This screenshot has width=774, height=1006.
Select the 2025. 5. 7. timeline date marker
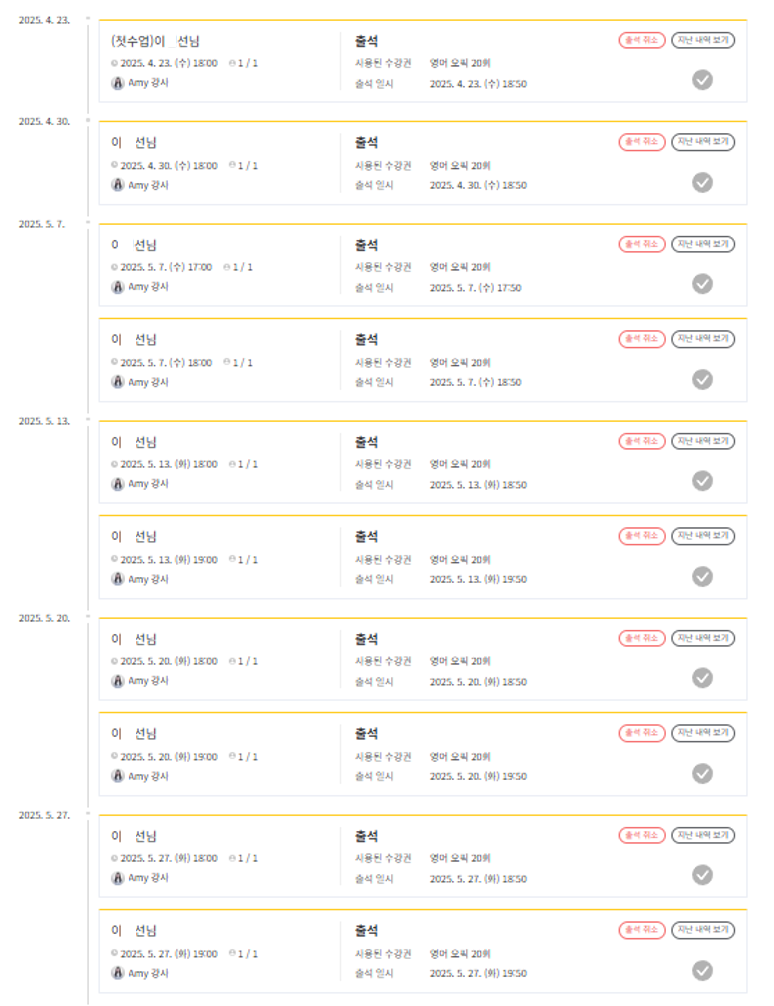pos(42,224)
